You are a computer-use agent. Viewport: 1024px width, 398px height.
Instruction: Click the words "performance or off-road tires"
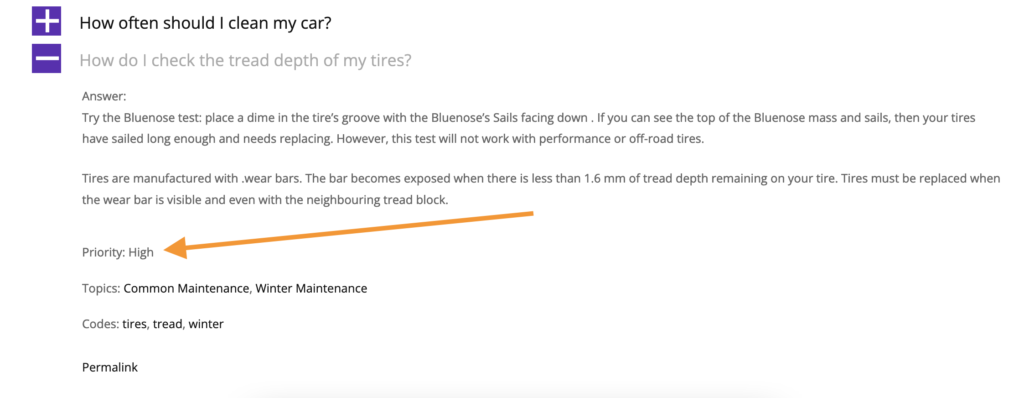[630, 139]
